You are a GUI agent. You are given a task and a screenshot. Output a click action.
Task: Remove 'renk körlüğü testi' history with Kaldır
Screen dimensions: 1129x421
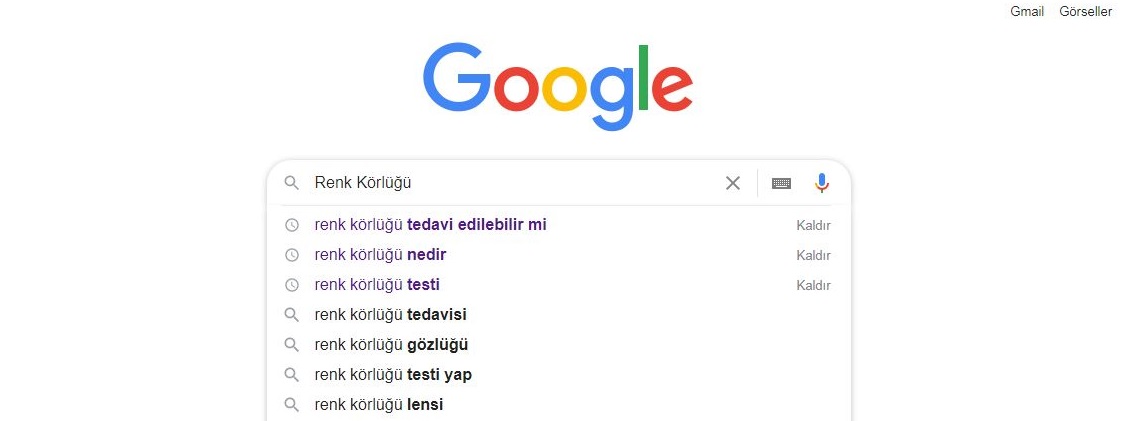point(814,286)
